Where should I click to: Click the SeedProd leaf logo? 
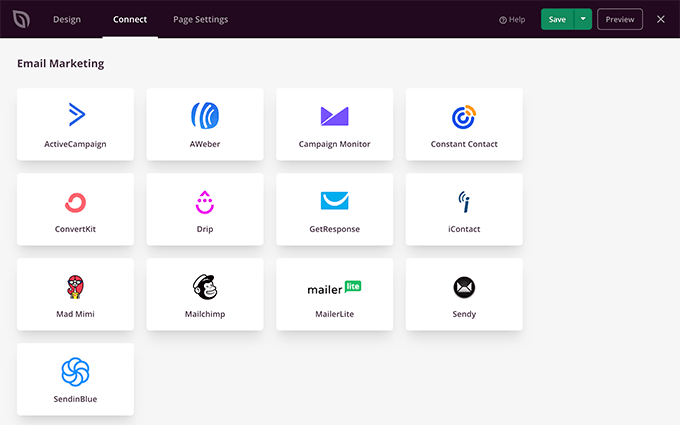pyautogui.click(x=21, y=19)
